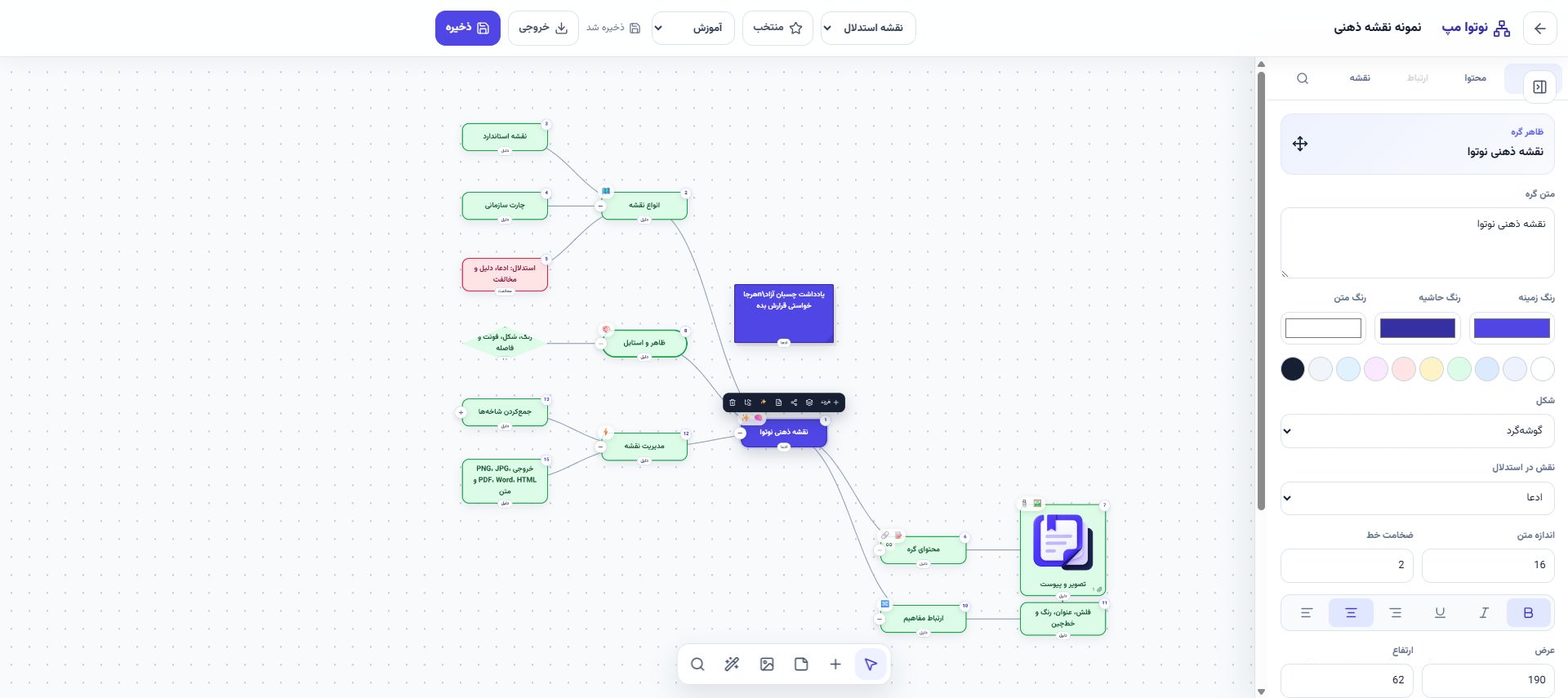
Task: Add a child node with the plus فرزند button
Action: [x=830, y=402]
